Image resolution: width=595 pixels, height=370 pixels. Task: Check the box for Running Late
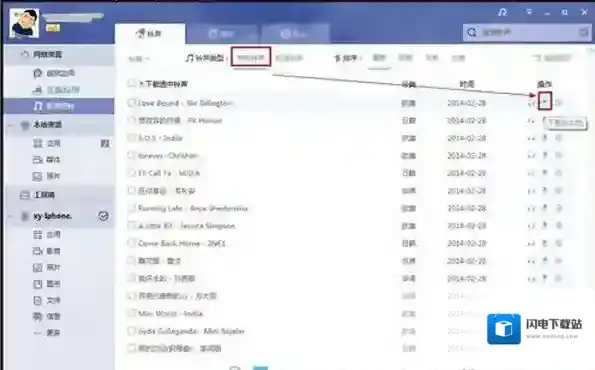[132, 208]
